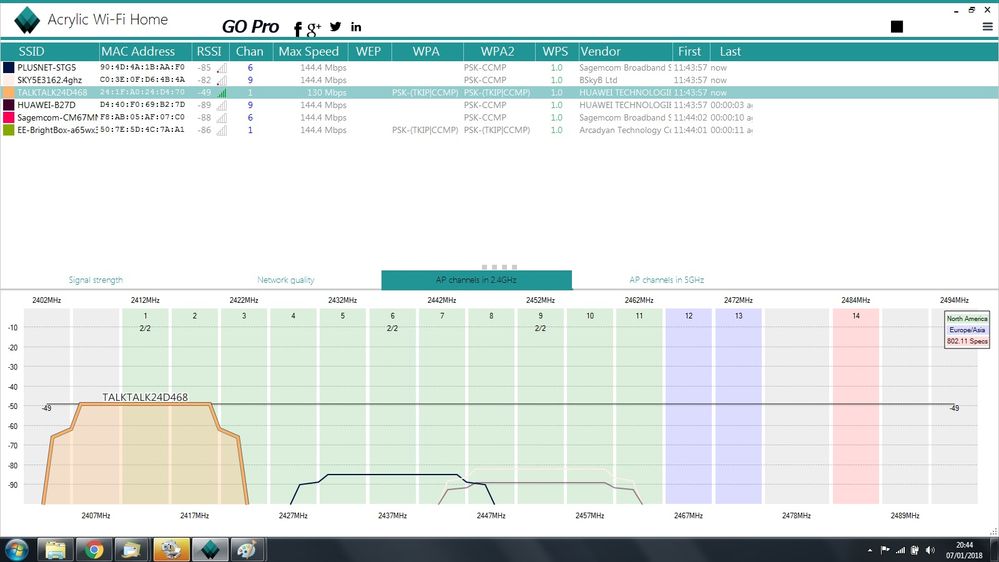Image resolution: width=999 pixels, height=562 pixels.
Task: Click signal bars icon for EE-BrightBox
Action: click(222, 131)
